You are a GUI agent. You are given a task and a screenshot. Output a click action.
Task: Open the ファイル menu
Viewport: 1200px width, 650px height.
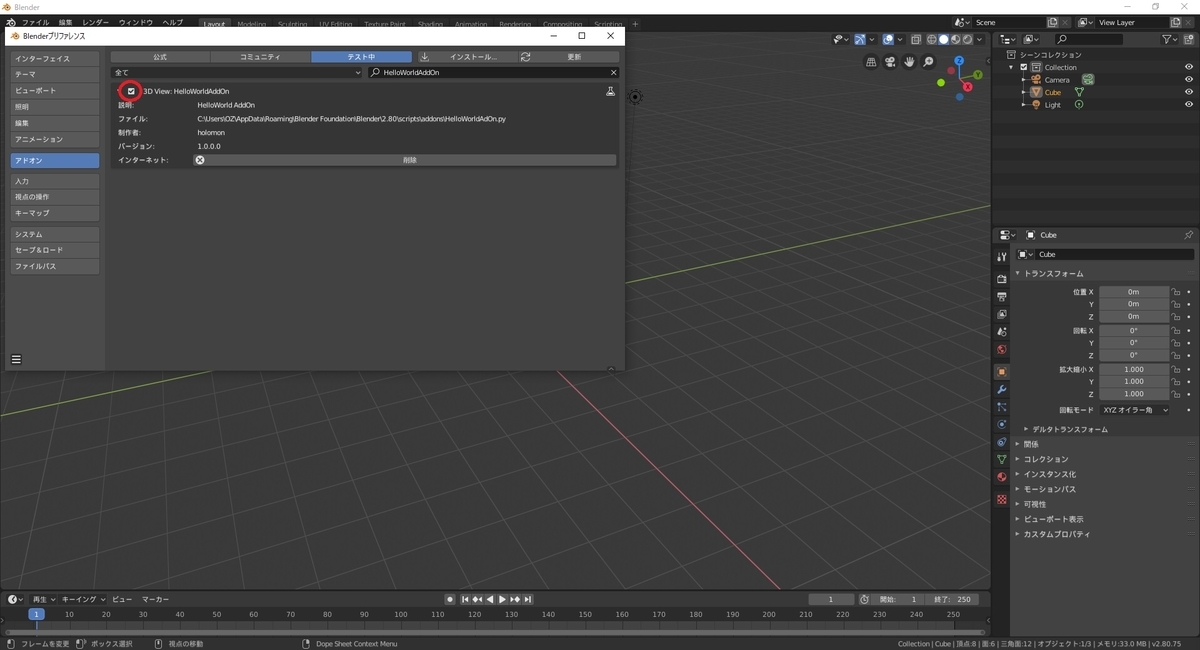click(x=35, y=22)
